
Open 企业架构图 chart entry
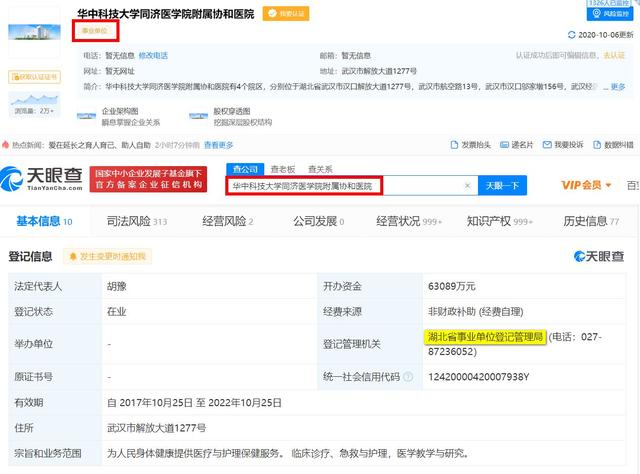pos(118,116)
